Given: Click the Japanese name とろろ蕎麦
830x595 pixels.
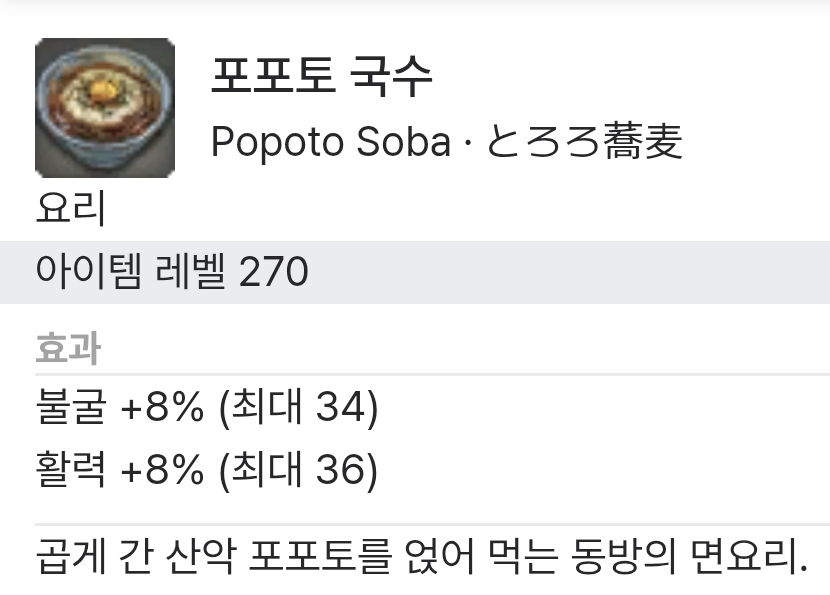Looking at the screenshot, I should tap(584, 143).
